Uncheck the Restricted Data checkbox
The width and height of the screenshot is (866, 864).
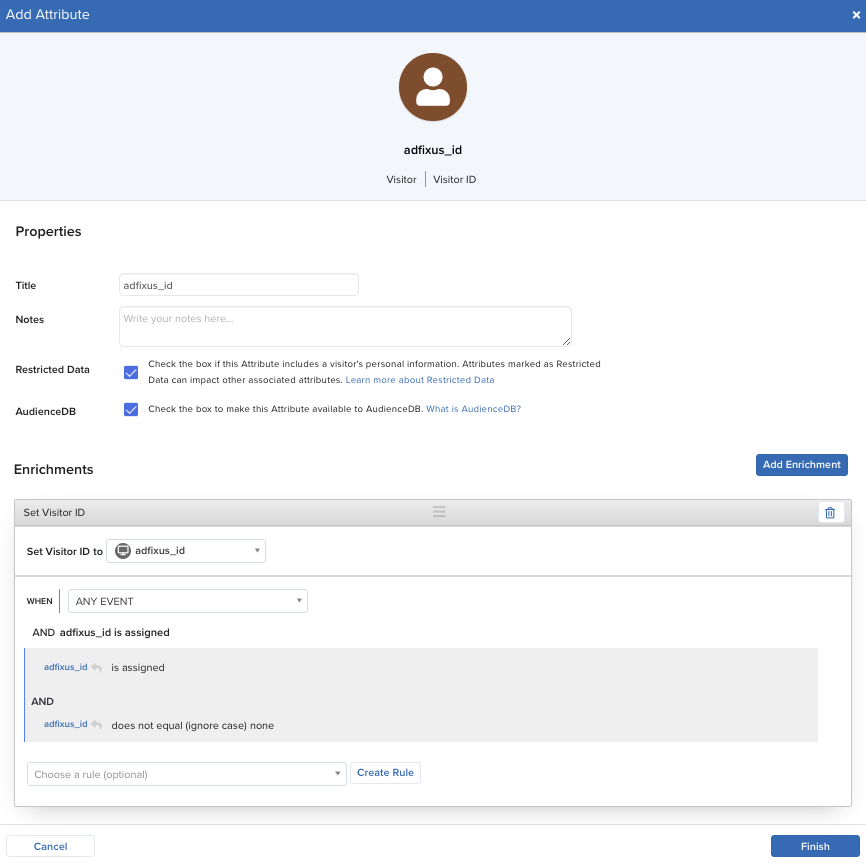pos(131,372)
